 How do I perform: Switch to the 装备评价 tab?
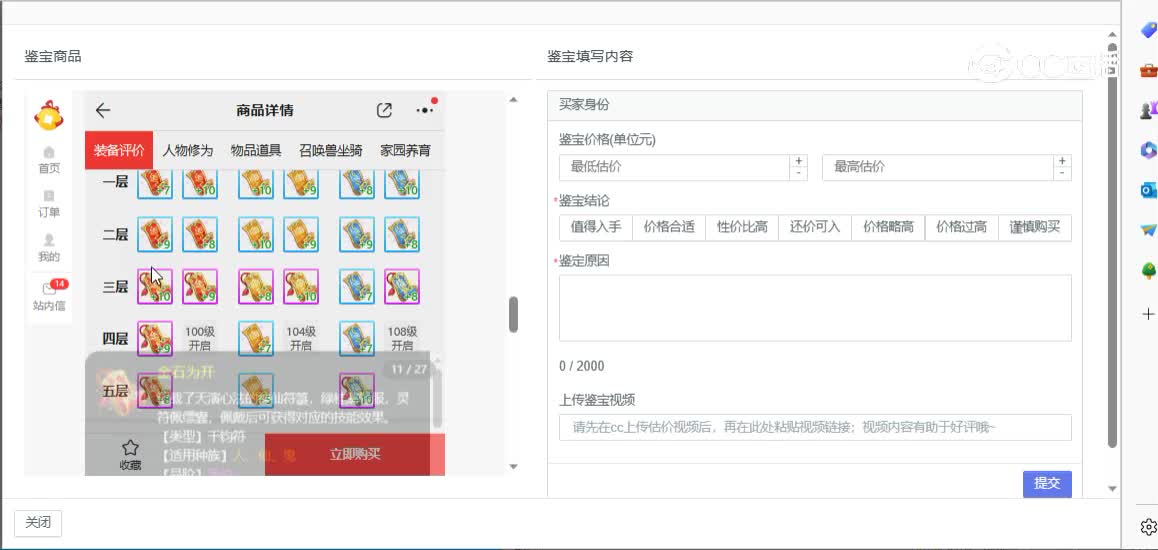(119, 151)
